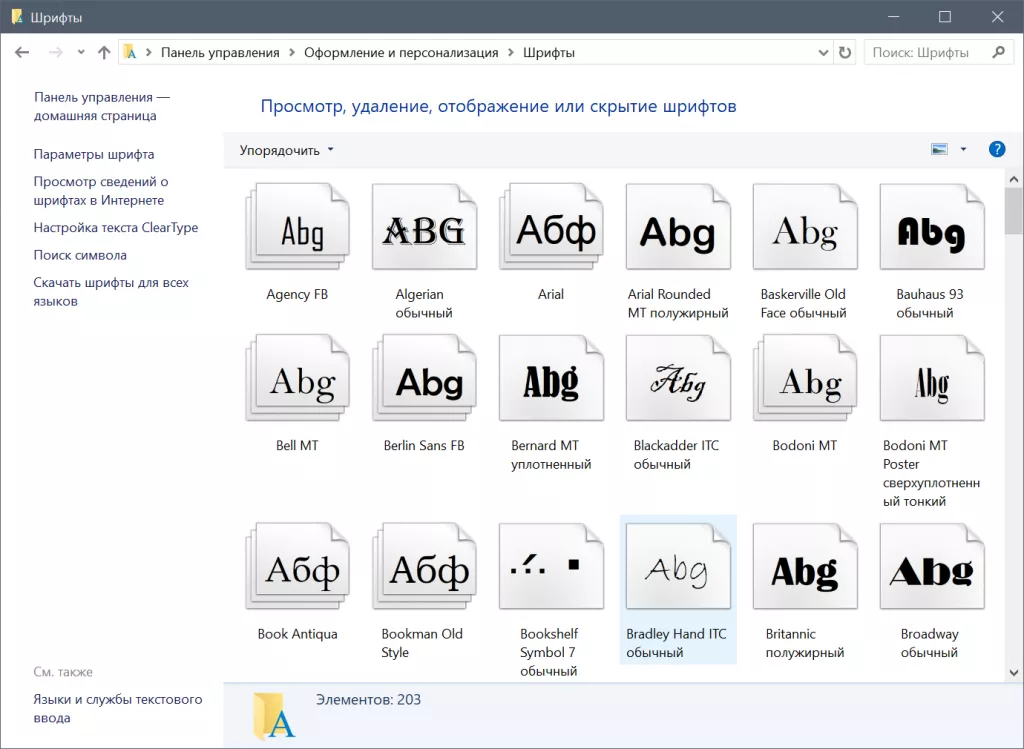Open the Упорядочить dropdown menu
Screen dimensions: 1024x749
point(287,150)
